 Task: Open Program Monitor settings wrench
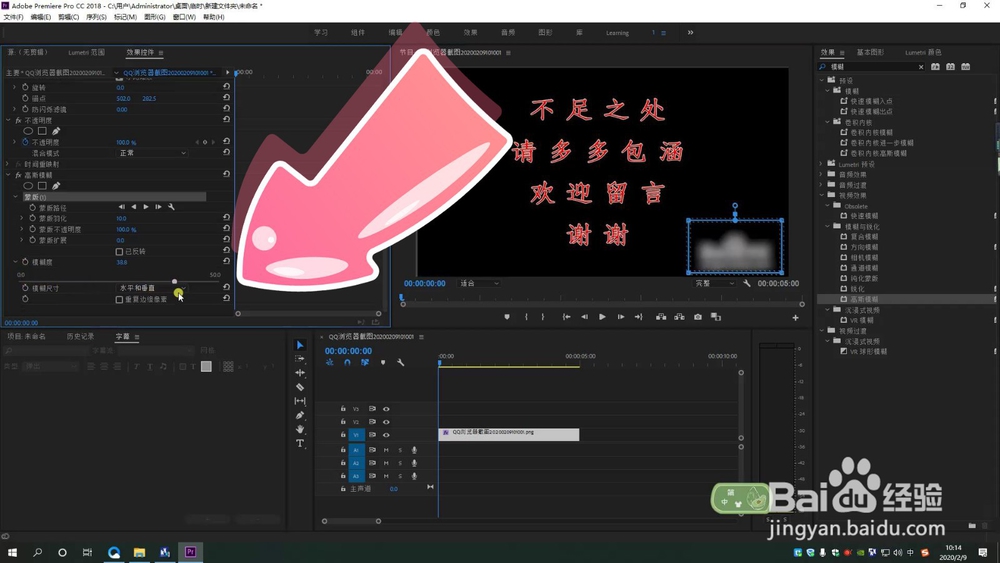point(747,283)
